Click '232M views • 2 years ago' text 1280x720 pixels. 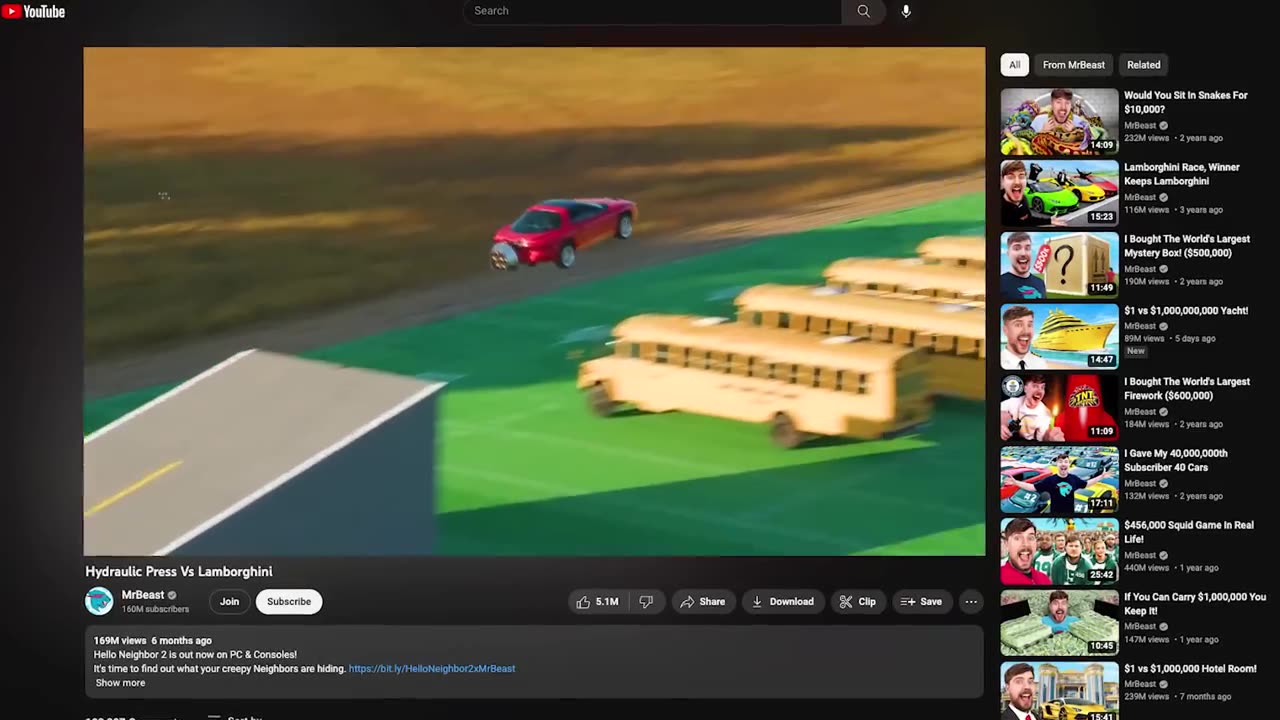(x=1173, y=138)
